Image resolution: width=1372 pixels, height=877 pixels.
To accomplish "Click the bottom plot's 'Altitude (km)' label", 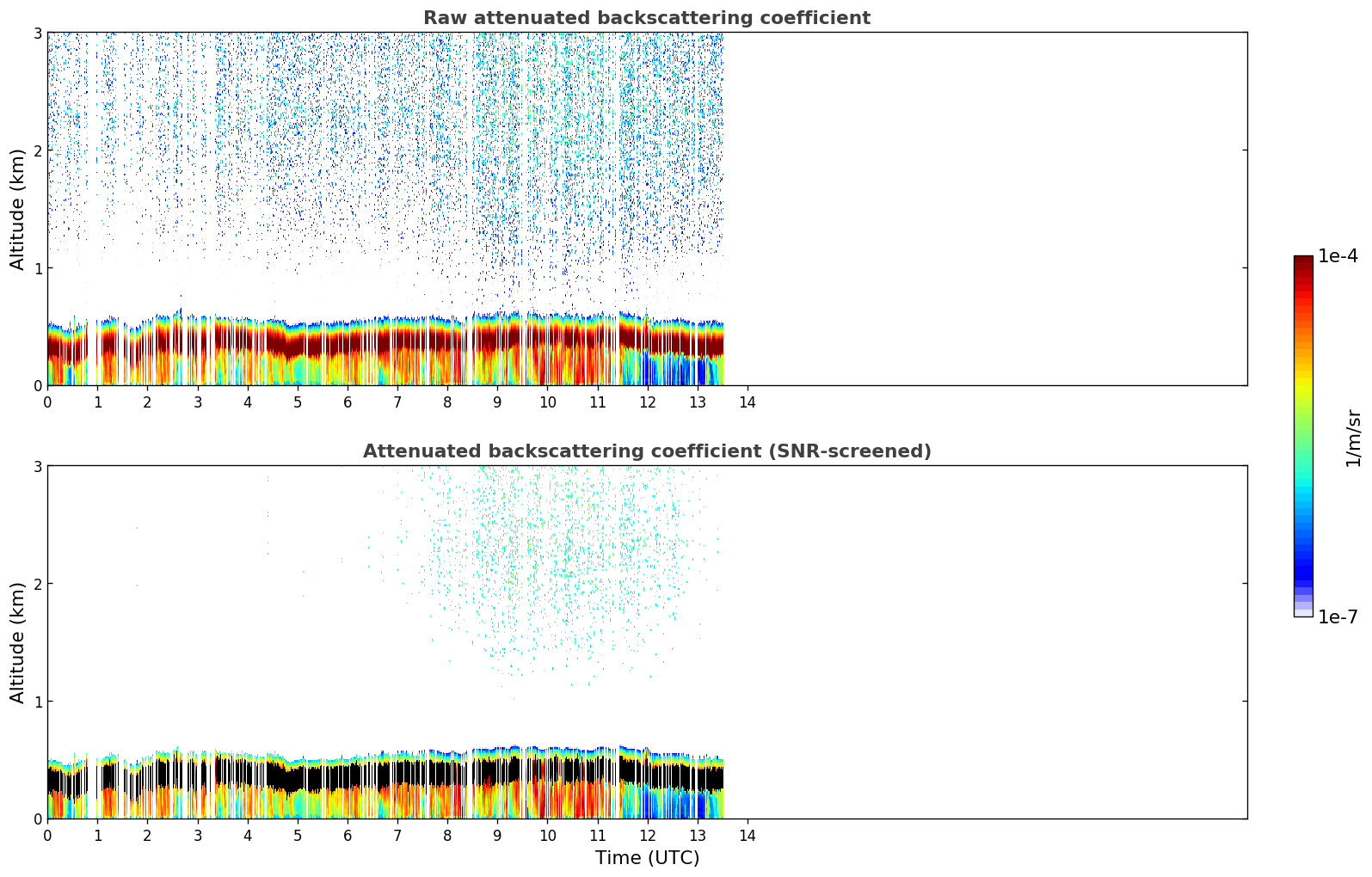I will (18, 642).
